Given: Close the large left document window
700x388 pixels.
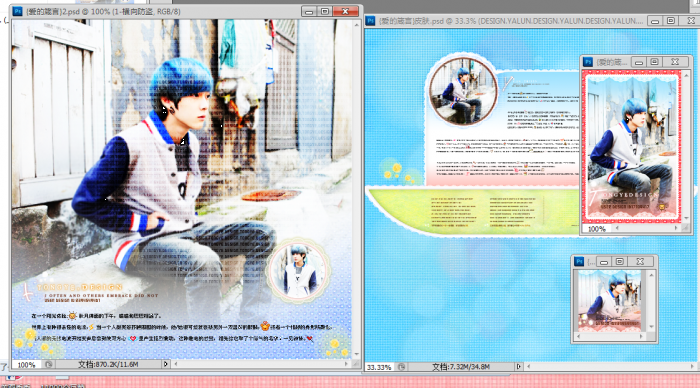Looking at the screenshot, I should tap(346, 11).
